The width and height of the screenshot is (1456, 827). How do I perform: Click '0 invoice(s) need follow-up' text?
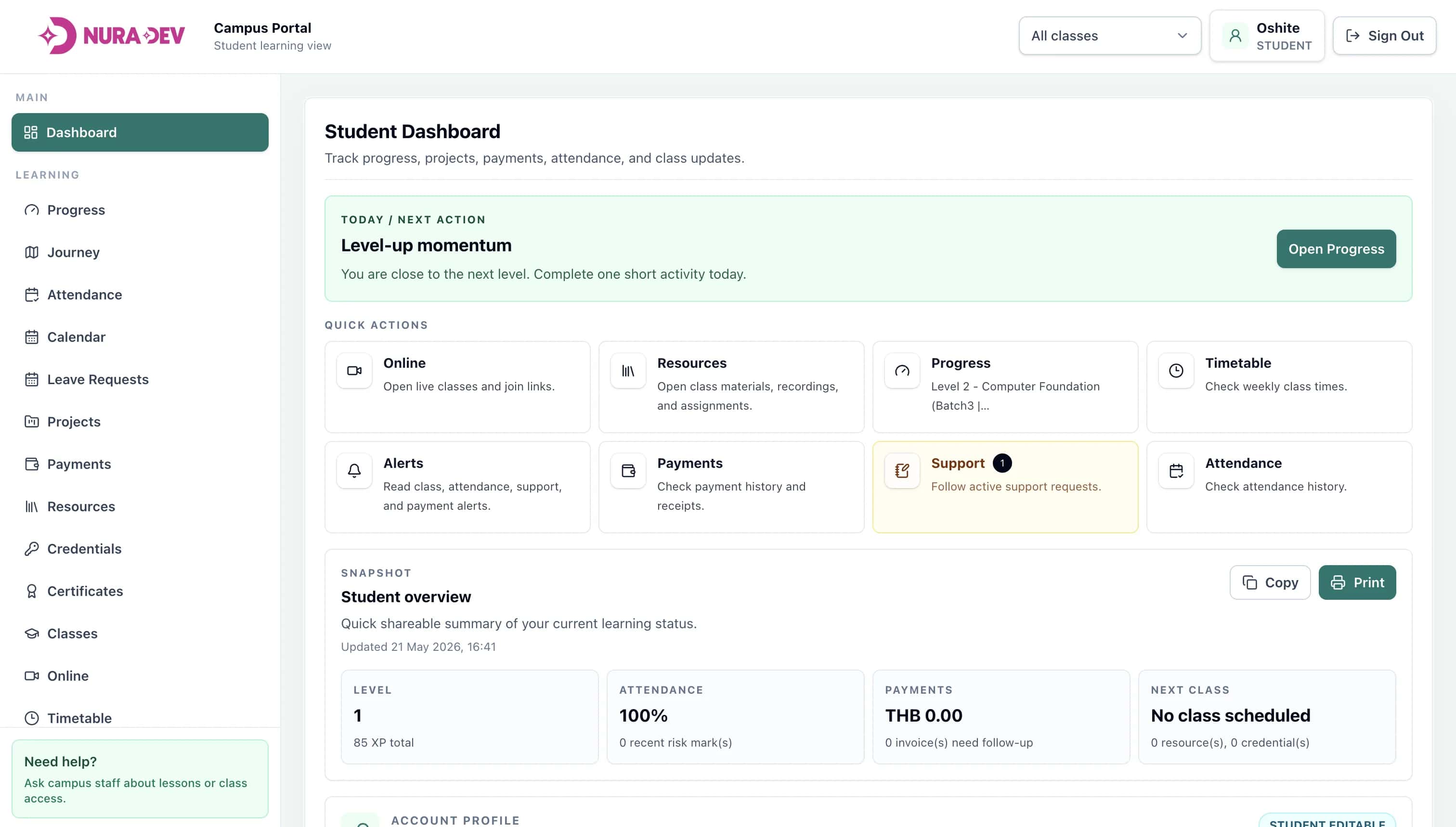(959, 742)
